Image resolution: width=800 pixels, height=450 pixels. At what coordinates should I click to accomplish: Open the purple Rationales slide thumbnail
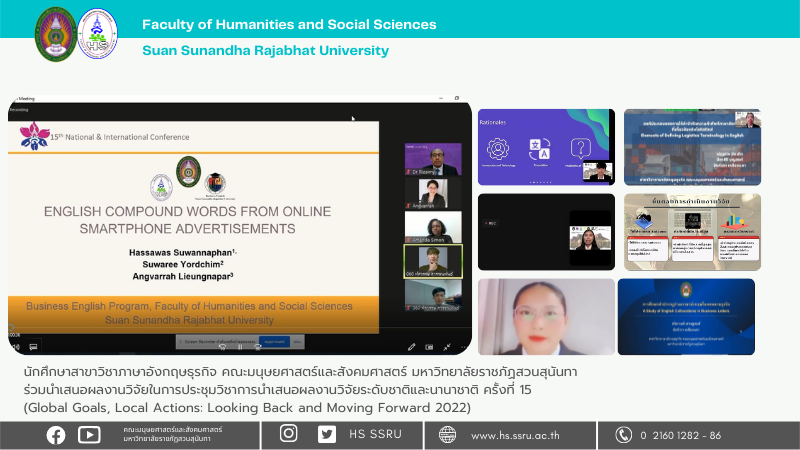pos(546,146)
